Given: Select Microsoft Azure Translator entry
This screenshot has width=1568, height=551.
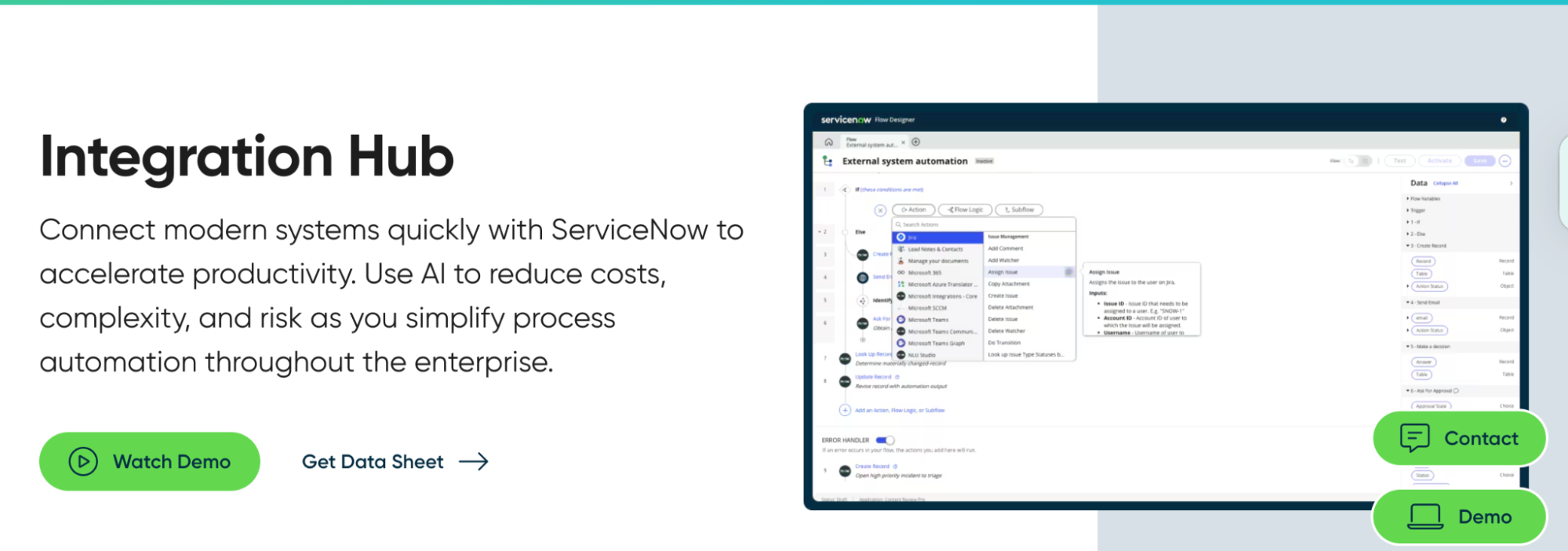Looking at the screenshot, I should coord(938,285).
